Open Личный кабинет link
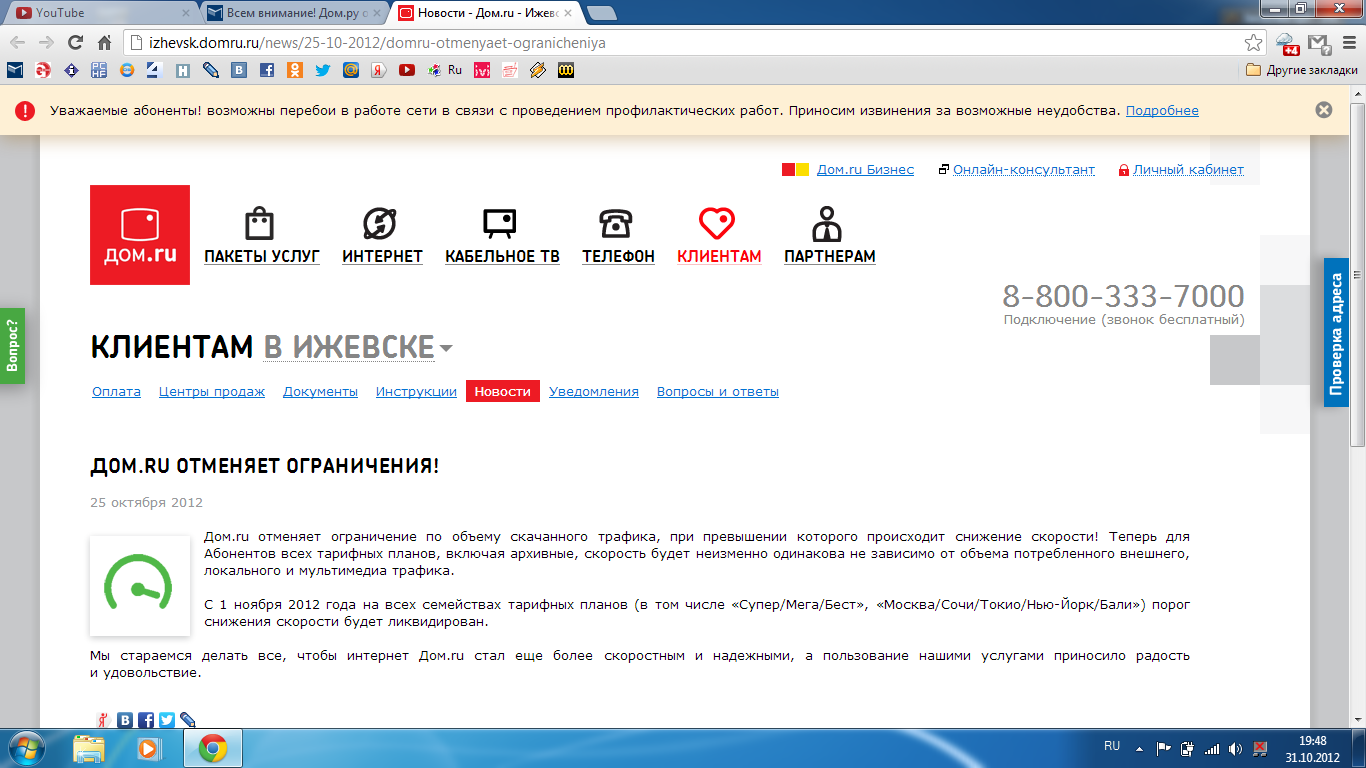Image resolution: width=1366 pixels, height=768 pixels. pyautogui.click(x=1188, y=170)
